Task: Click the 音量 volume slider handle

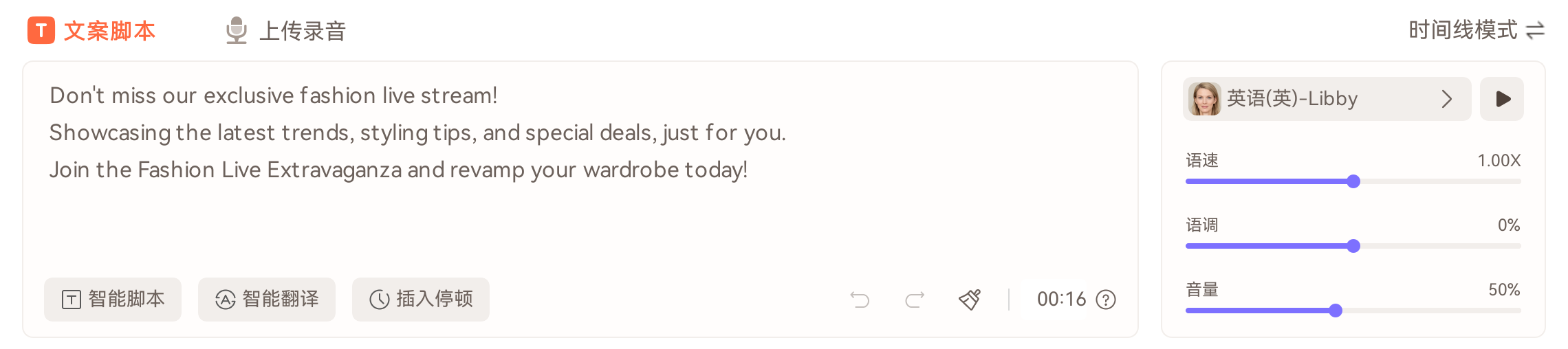Action: pyautogui.click(x=1336, y=311)
